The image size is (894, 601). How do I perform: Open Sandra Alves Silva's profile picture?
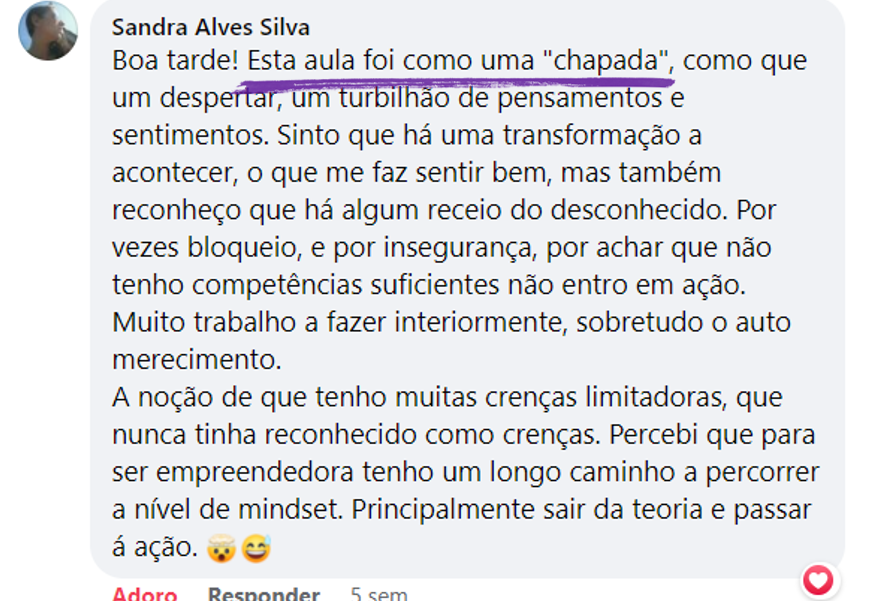click(x=48, y=31)
